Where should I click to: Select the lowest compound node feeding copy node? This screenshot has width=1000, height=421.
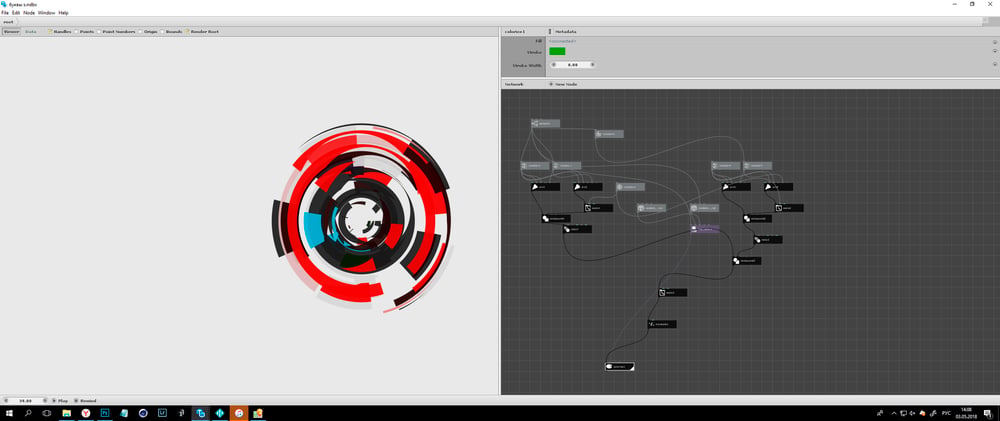tap(747, 260)
